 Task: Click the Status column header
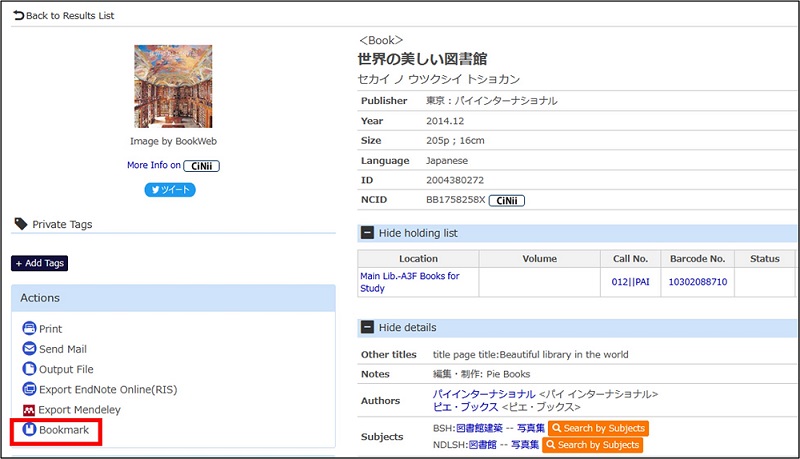(x=765, y=259)
